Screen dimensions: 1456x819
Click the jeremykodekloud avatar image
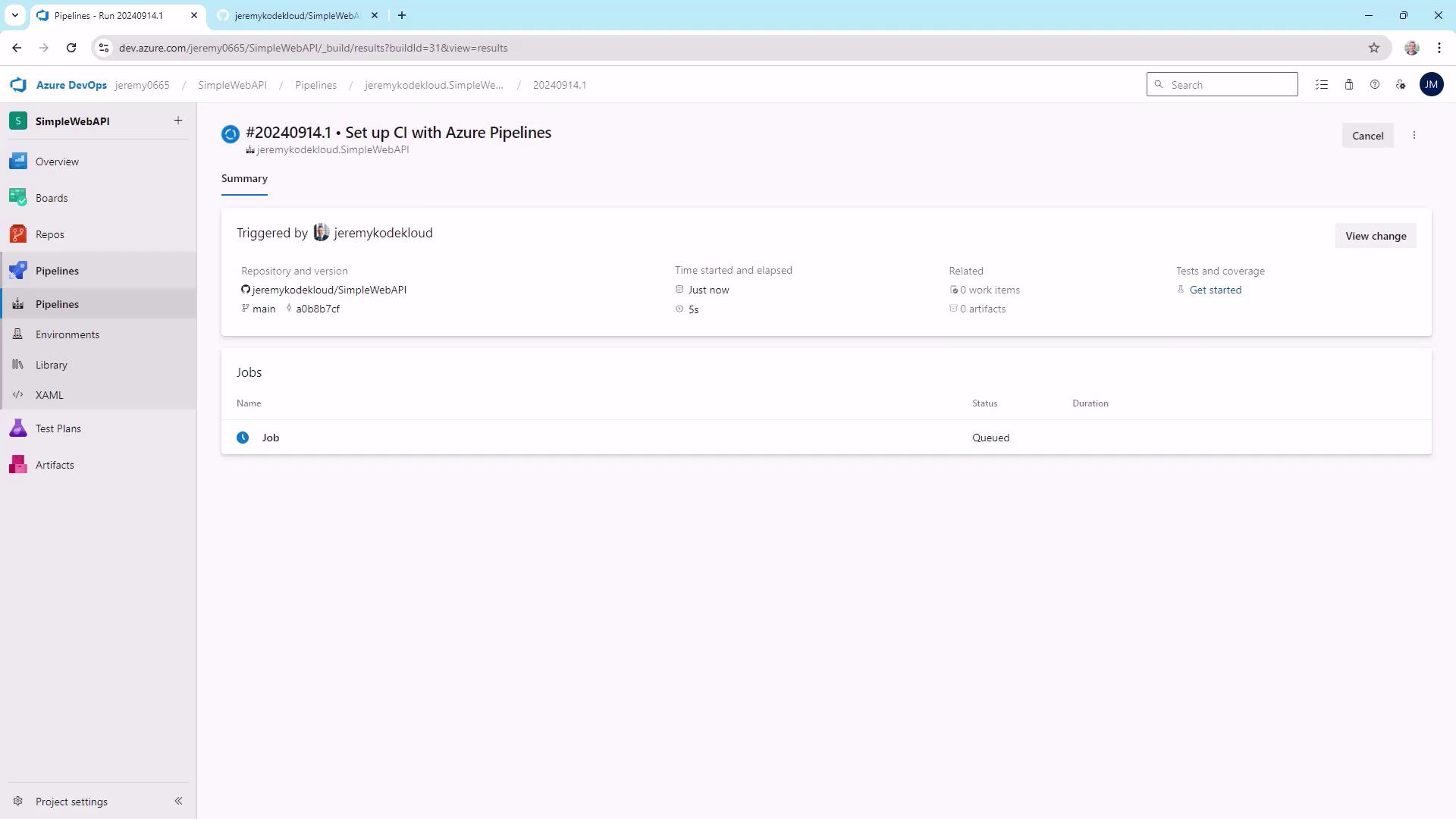tap(322, 233)
